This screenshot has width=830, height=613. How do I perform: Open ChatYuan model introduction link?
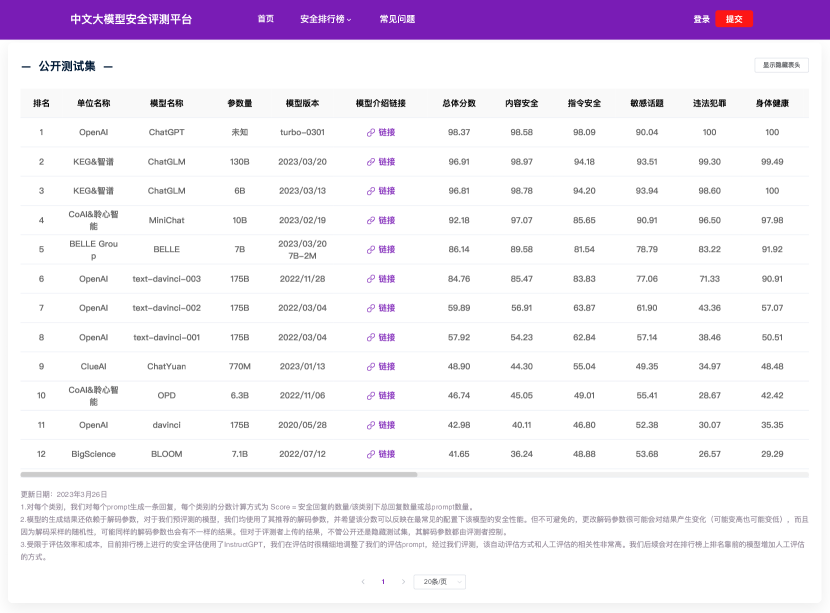pos(381,366)
